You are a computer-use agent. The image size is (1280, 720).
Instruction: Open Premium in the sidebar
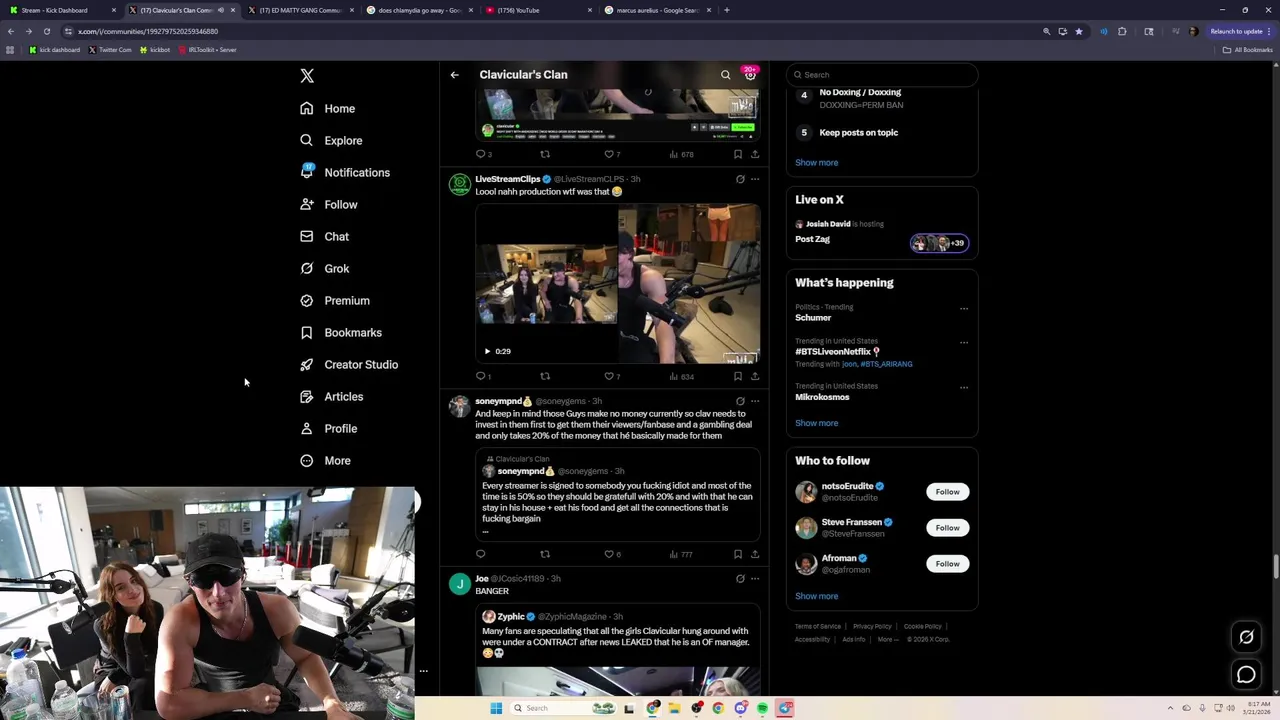335,300
